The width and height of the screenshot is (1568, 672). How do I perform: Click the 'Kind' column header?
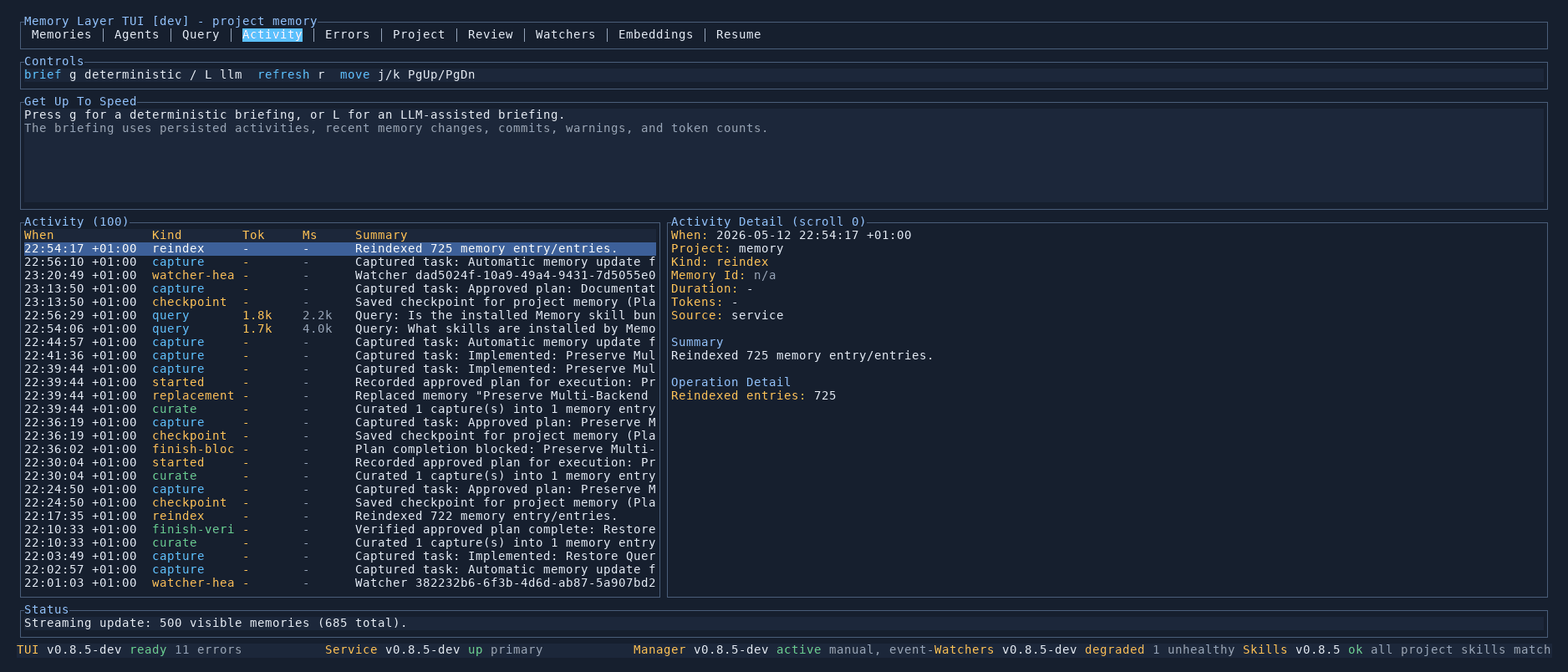point(167,236)
